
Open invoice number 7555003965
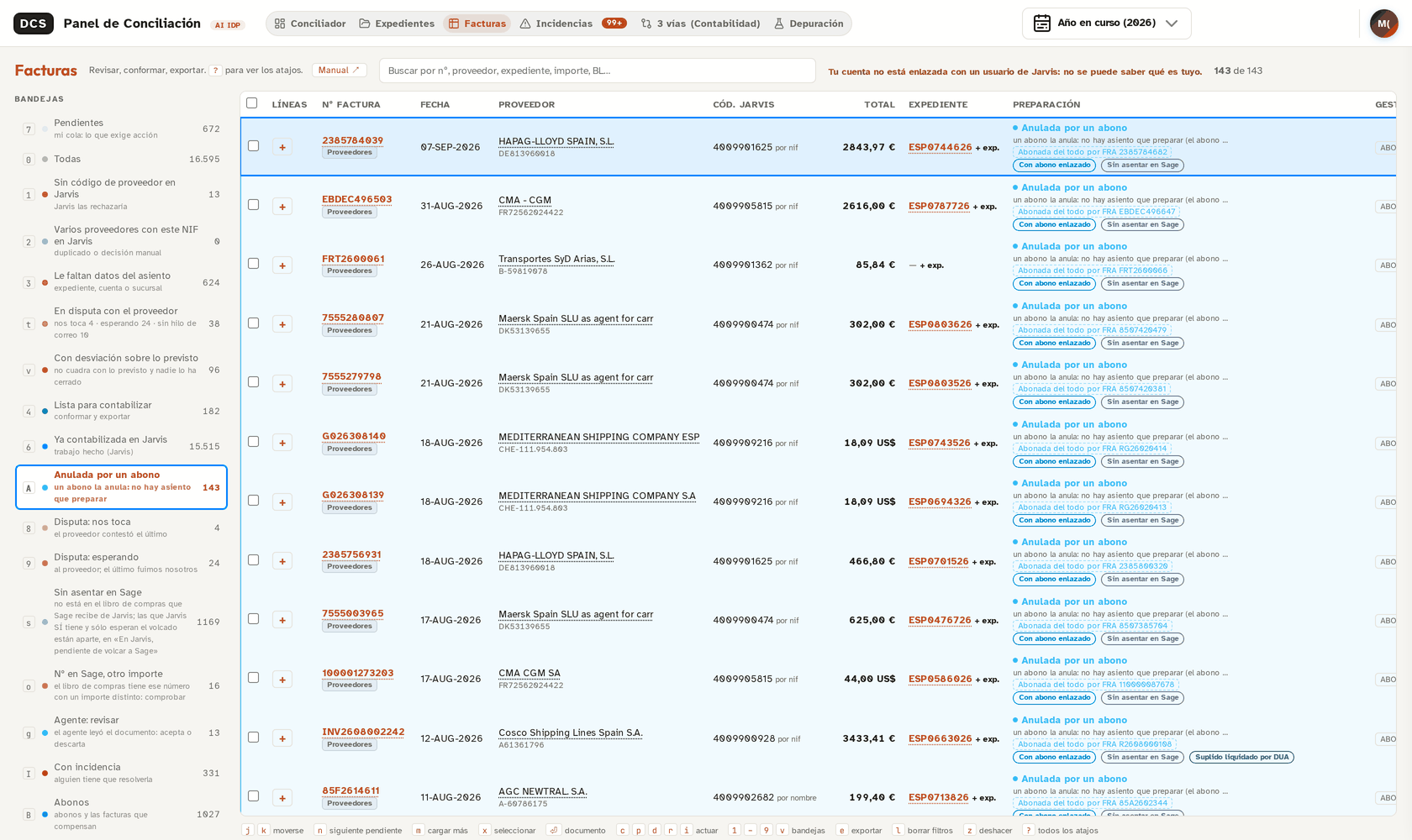coord(352,614)
